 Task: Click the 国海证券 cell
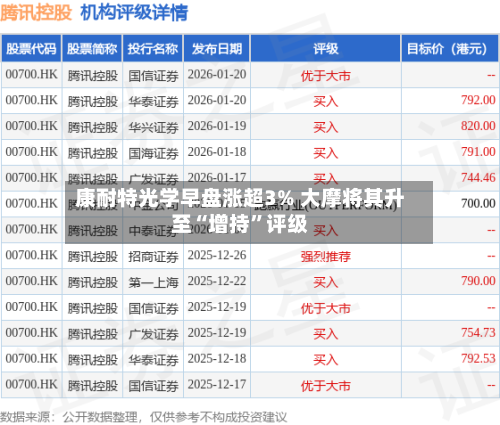(153, 153)
